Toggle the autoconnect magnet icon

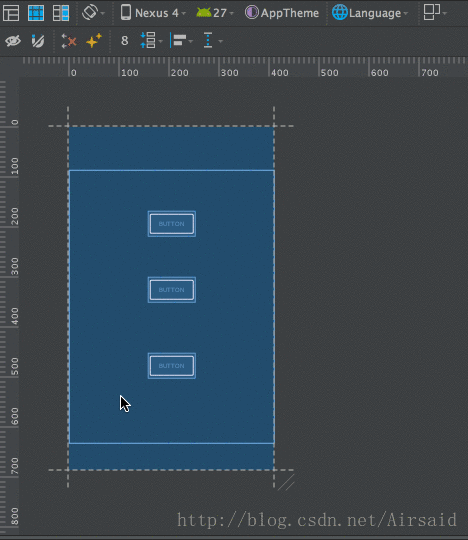pos(38,41)
